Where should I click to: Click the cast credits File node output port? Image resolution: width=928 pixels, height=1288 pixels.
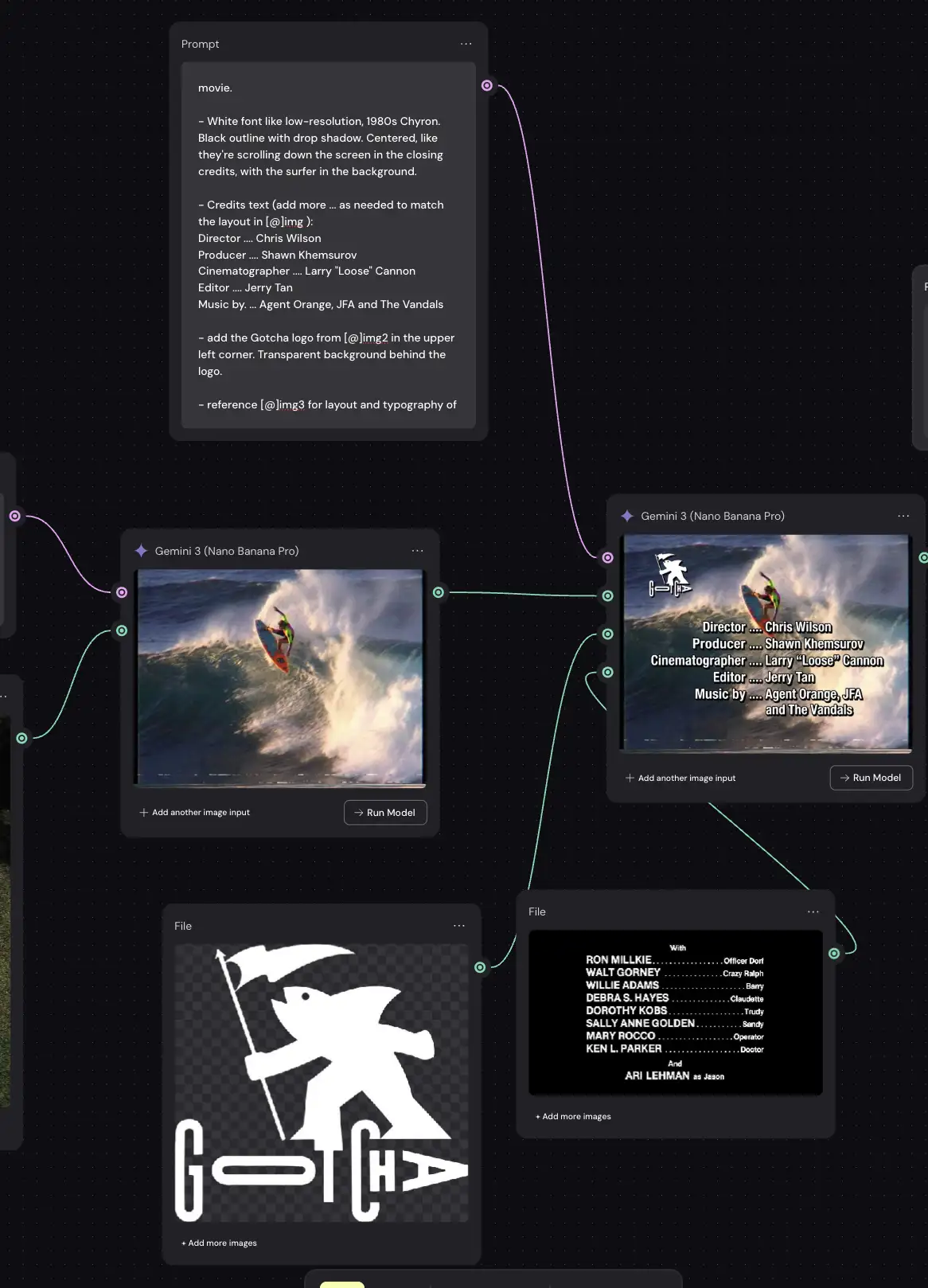[834, 953]
